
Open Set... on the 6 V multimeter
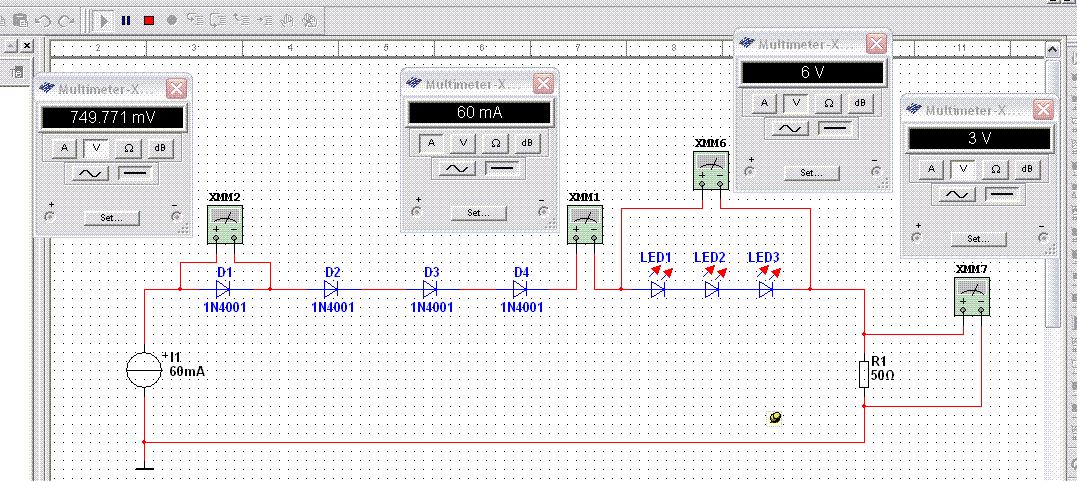coord(812,172)
